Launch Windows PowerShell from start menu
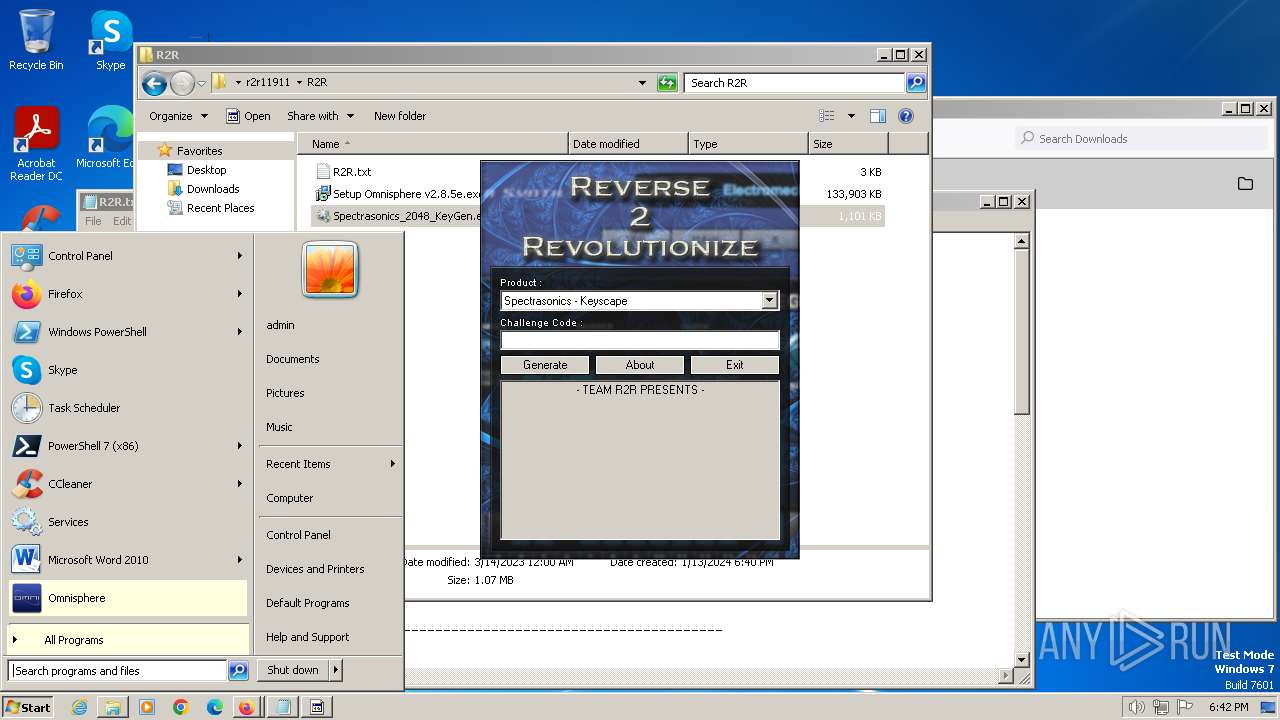This screenshot has height=720, width=1280. point(127,332)
